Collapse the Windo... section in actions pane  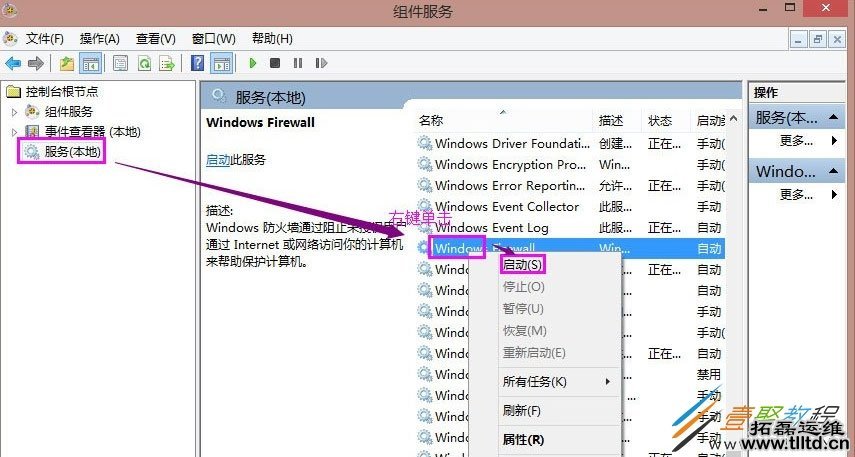[833, 171]
